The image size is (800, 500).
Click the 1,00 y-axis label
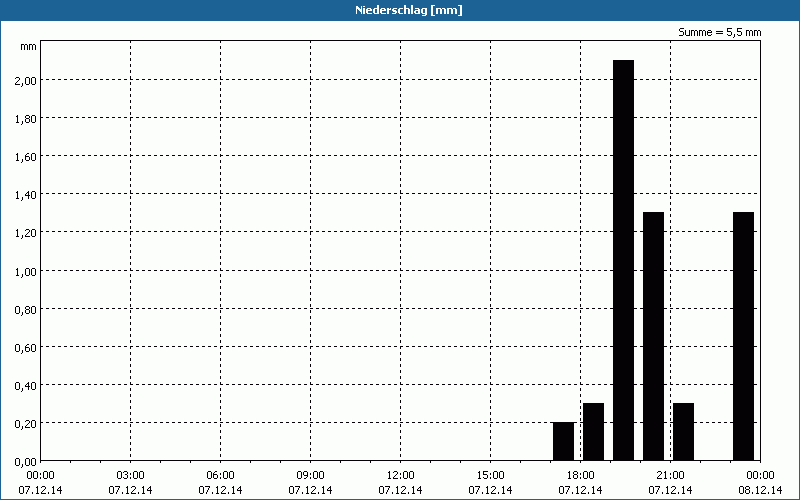point(26,271)
